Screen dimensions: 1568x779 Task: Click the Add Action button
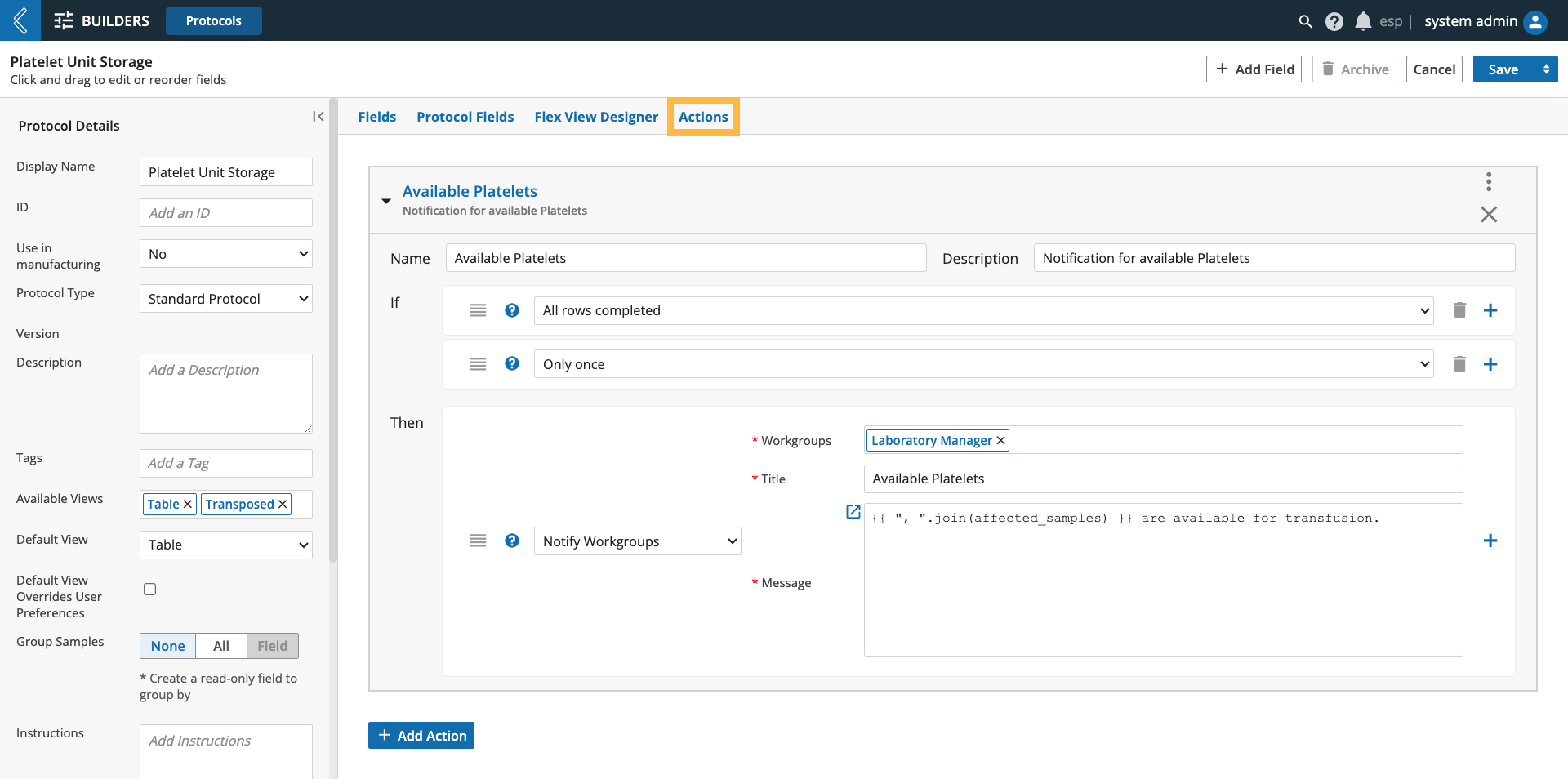tap(421, 736)
